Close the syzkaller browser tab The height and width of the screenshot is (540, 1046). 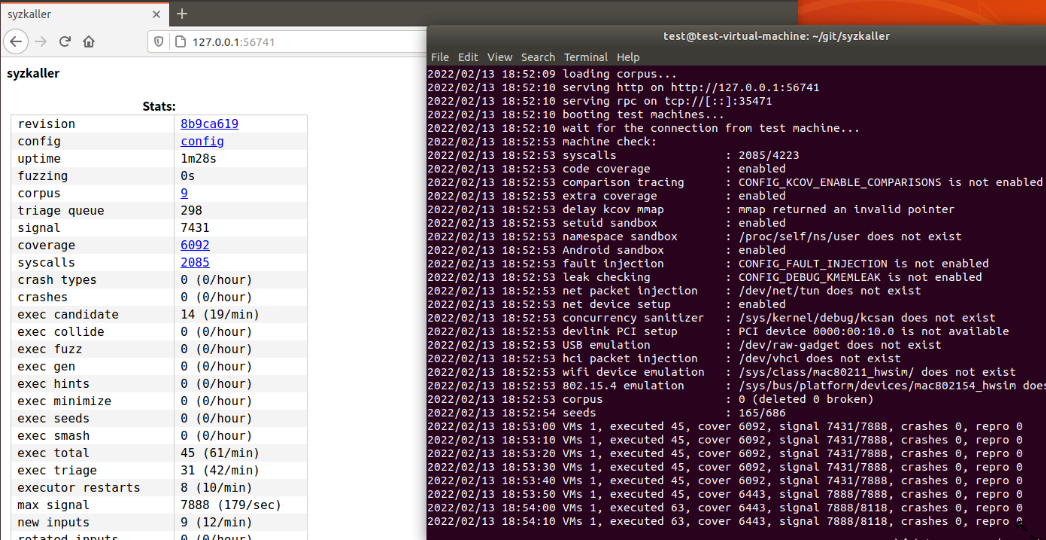point(157,14)
